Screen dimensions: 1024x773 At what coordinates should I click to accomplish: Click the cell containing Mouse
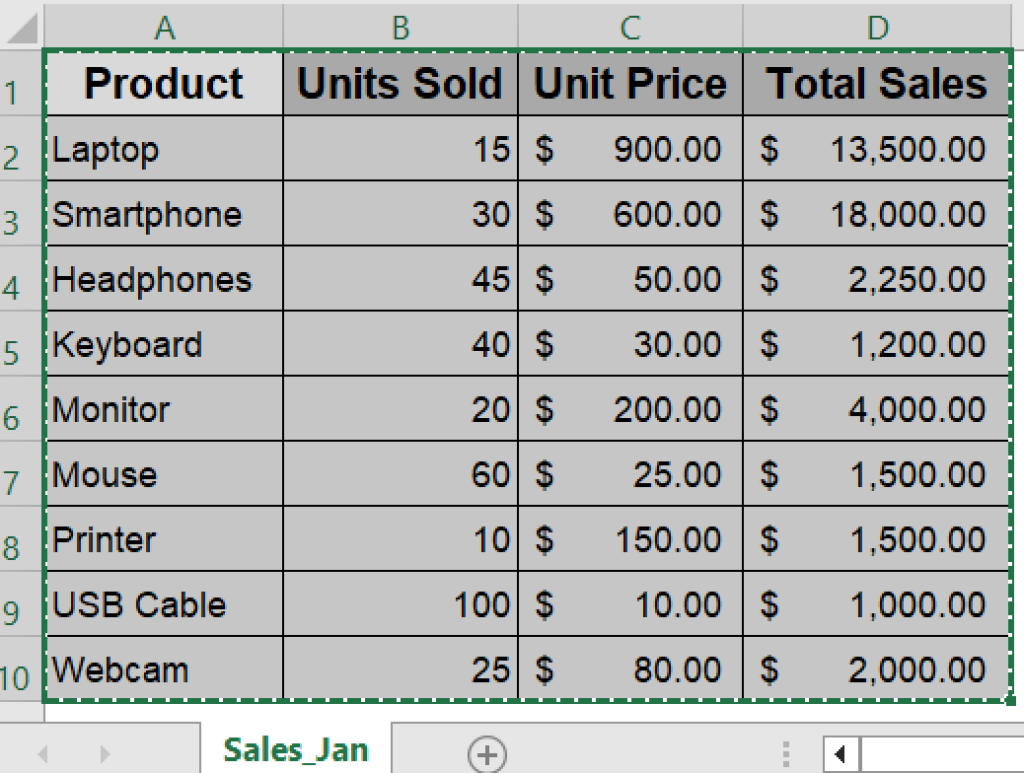tap(163, 474)
